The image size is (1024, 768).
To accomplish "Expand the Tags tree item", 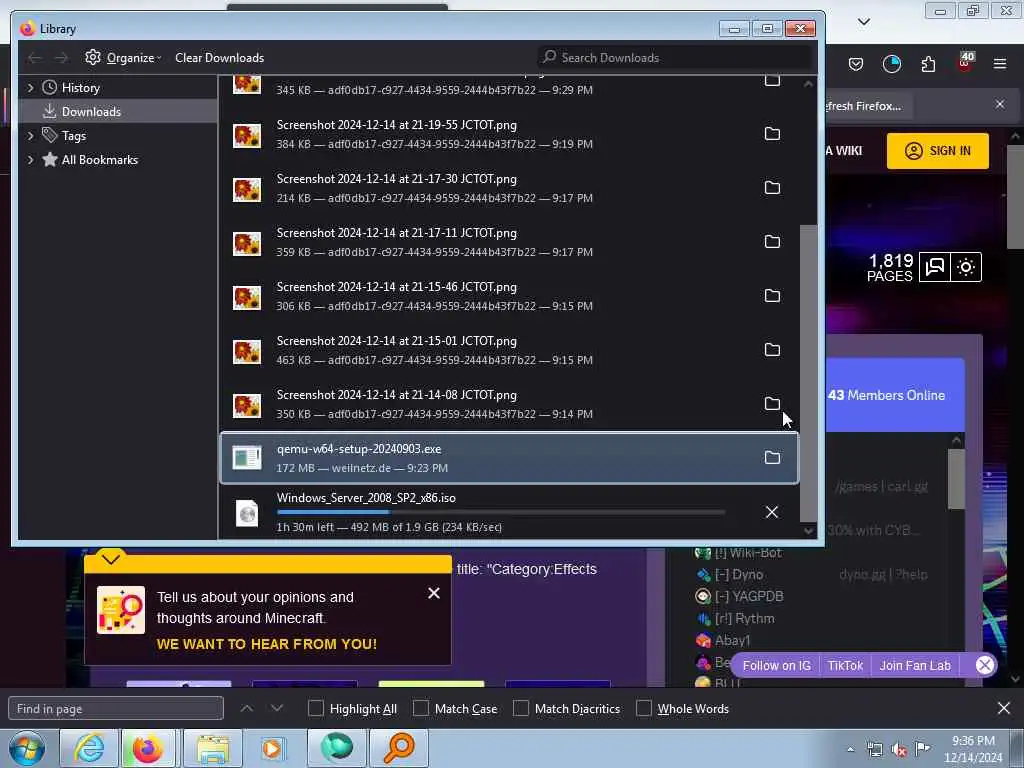I will coord(30,136).
